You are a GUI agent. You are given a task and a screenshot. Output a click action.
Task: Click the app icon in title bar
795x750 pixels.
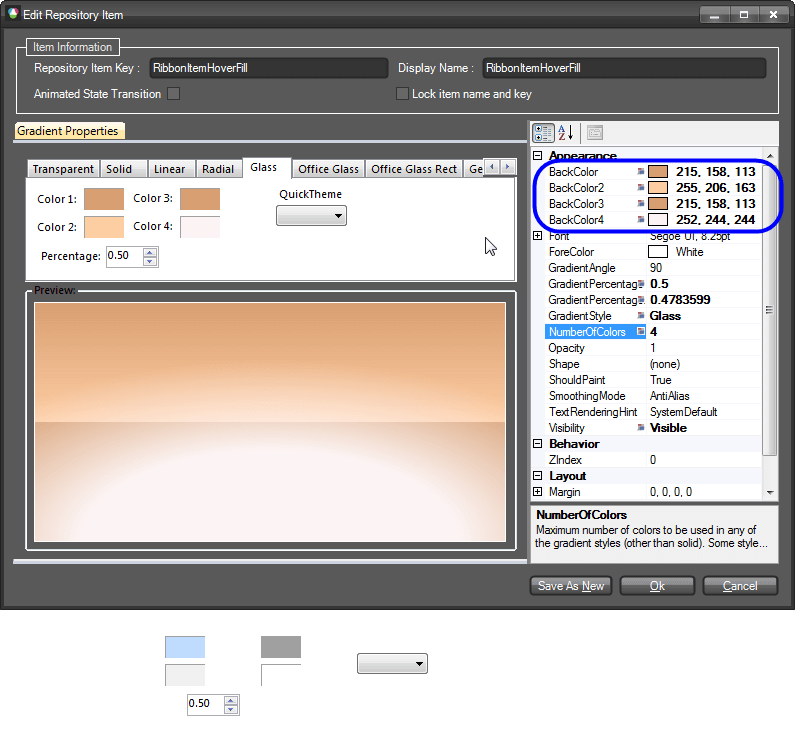pyautogui.click(x=13, y=14)
